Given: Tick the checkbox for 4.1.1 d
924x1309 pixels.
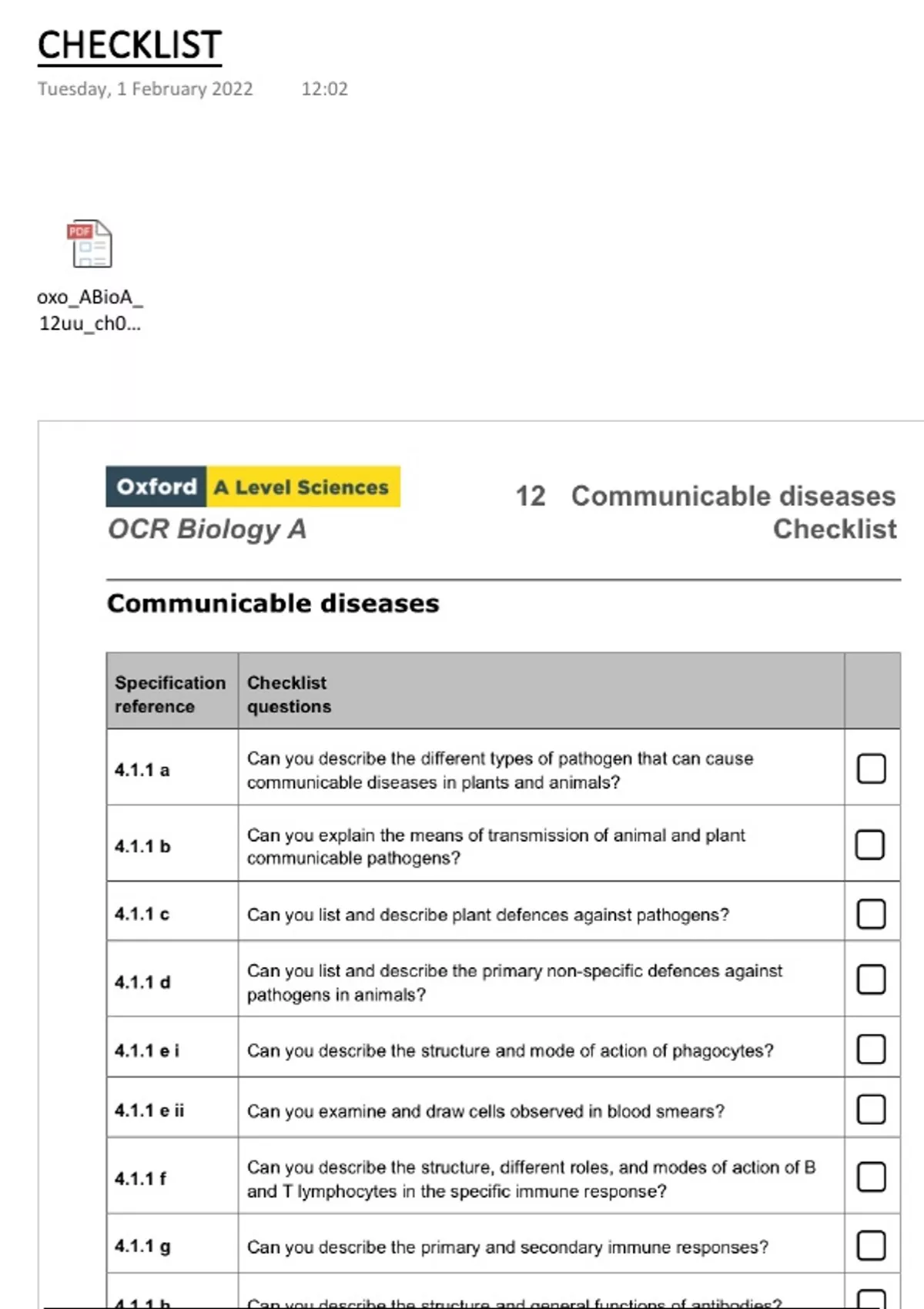Looking at the screenshot, I should click(871, 980).
